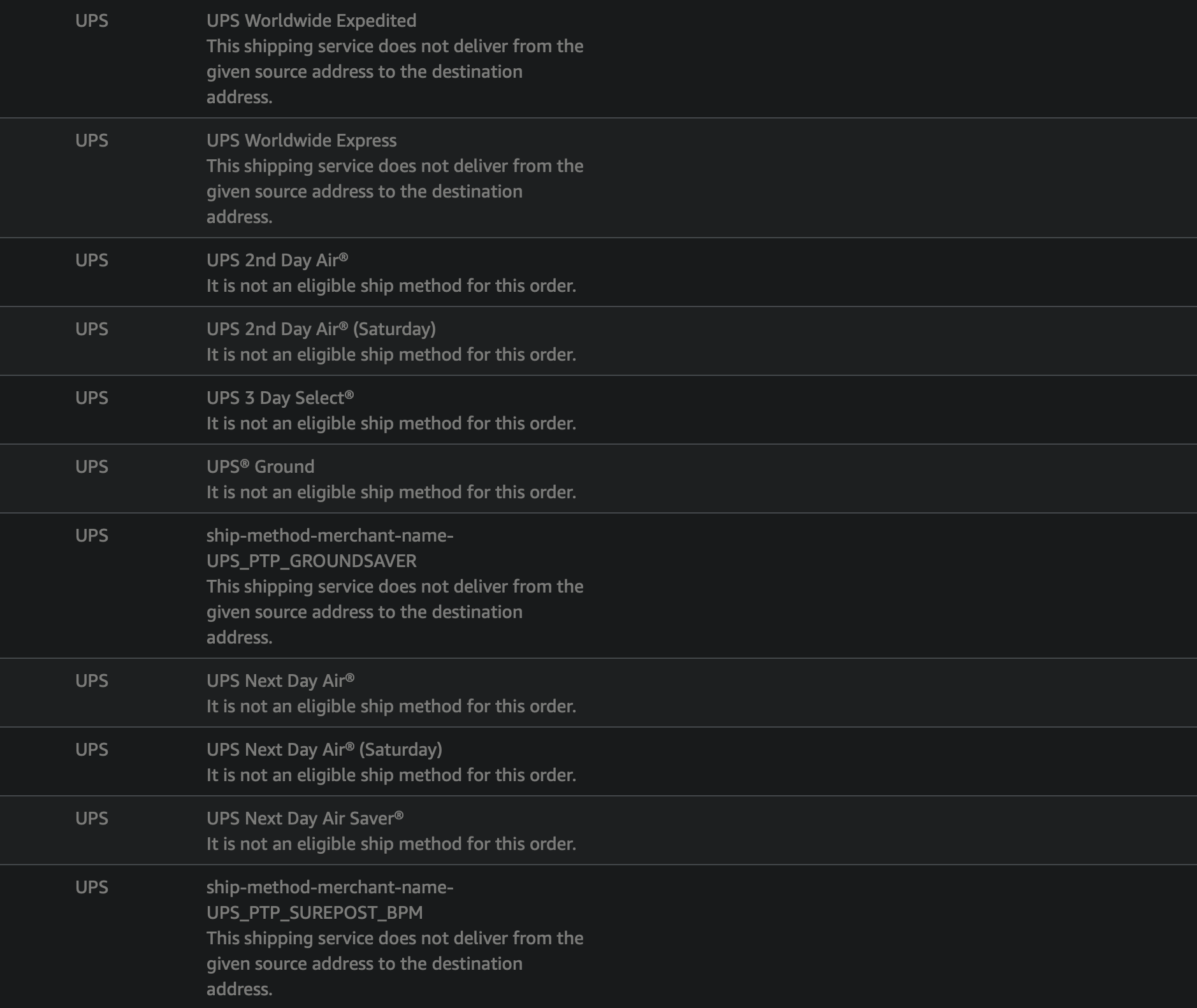Screen dimensions: 1197x1008
Task: Select the UPS Worldwide Expedited service name
Action: point(311,21)
